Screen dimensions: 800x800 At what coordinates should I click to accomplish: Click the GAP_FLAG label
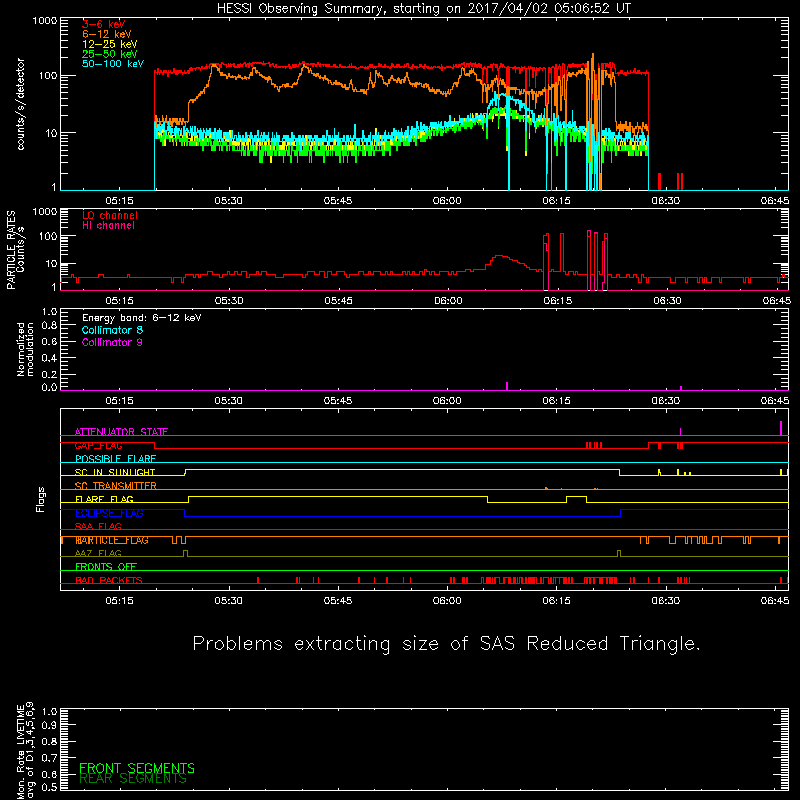click(98, 445)
